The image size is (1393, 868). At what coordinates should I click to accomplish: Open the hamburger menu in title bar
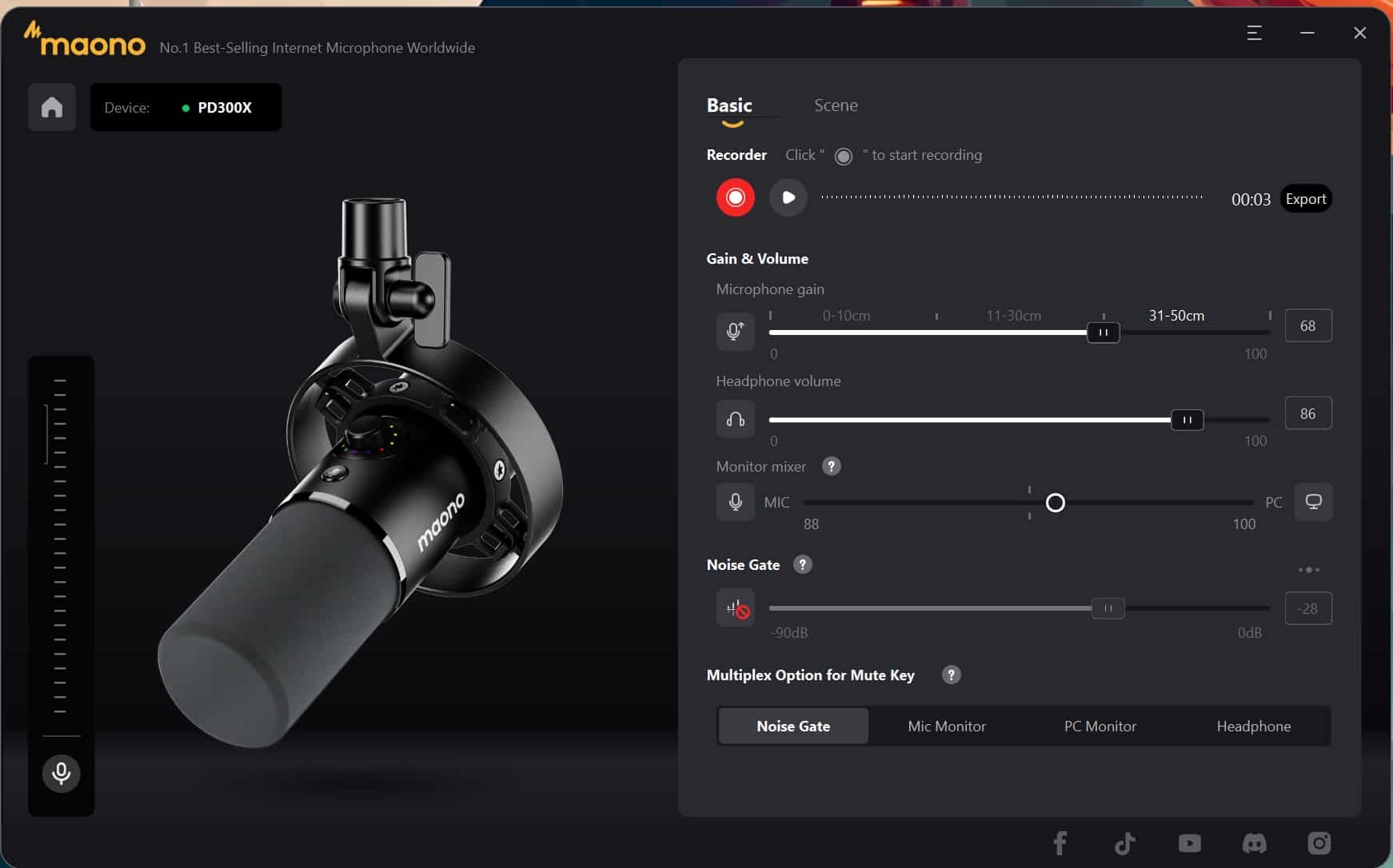pyautogui.click(x=1254, y=33)
